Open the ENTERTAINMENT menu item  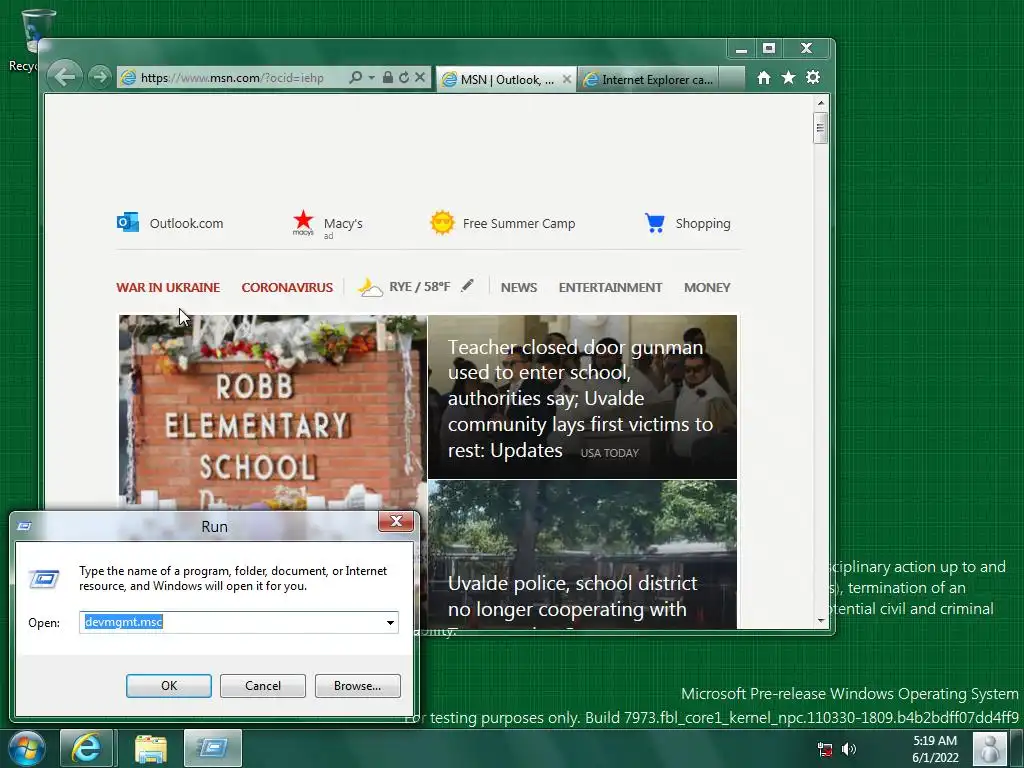point(610,287)
